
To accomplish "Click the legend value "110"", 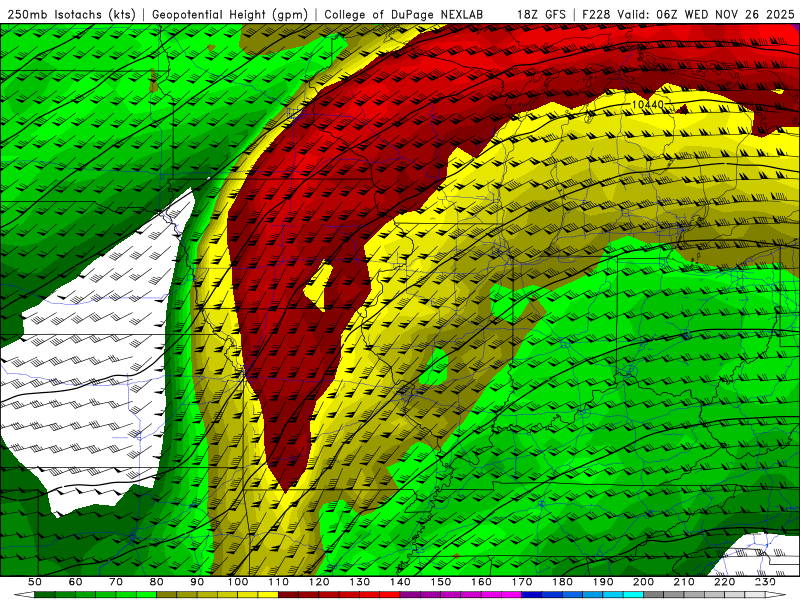I will tap(279, 582).
